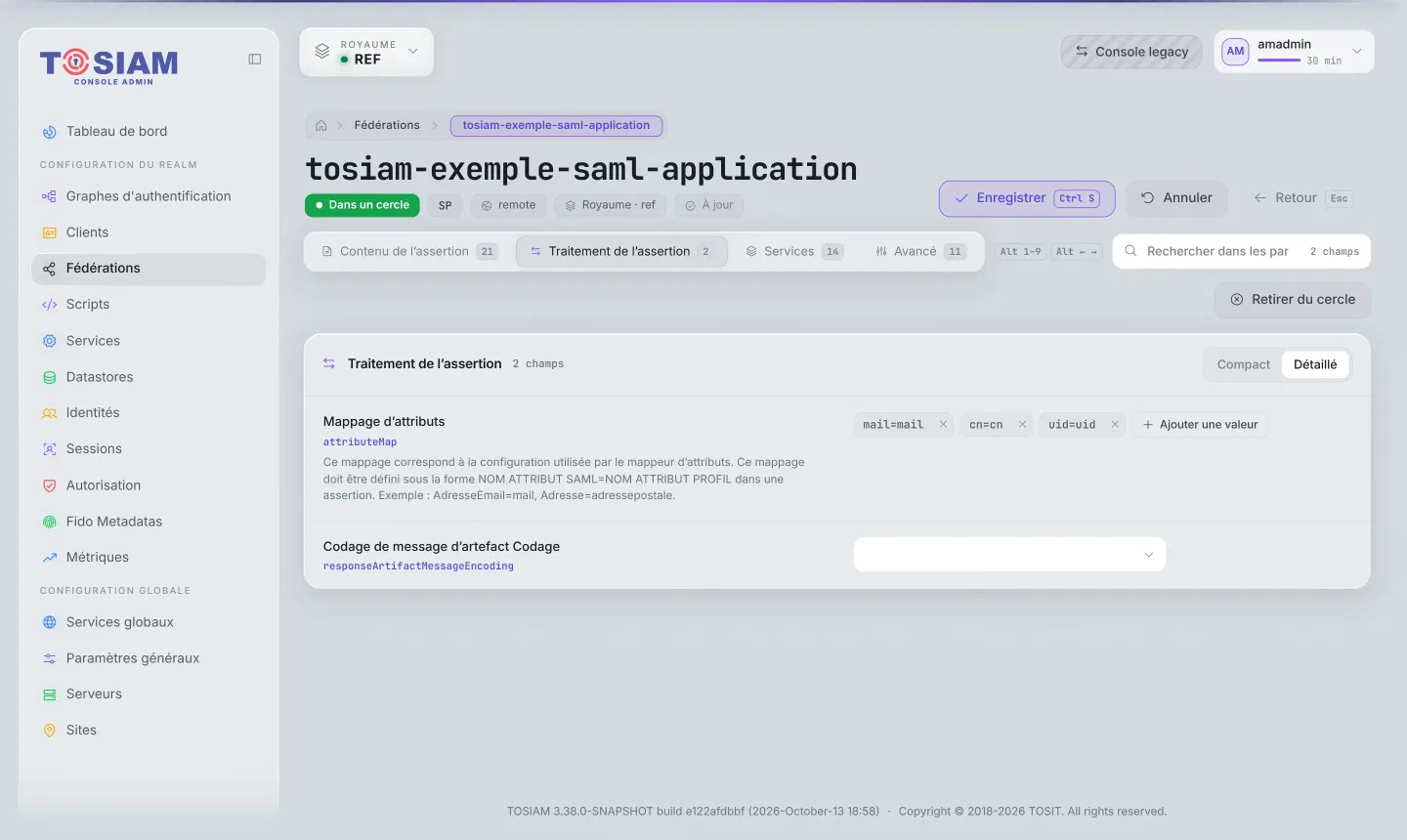This screenshot has width=1407, height=840.
Task: Click the TOSIAM logo
Action: (109, 65)
